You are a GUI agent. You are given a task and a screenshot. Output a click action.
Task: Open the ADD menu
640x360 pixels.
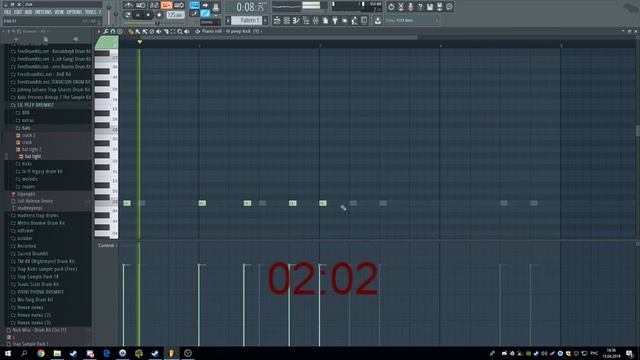(x=28, y=12)
